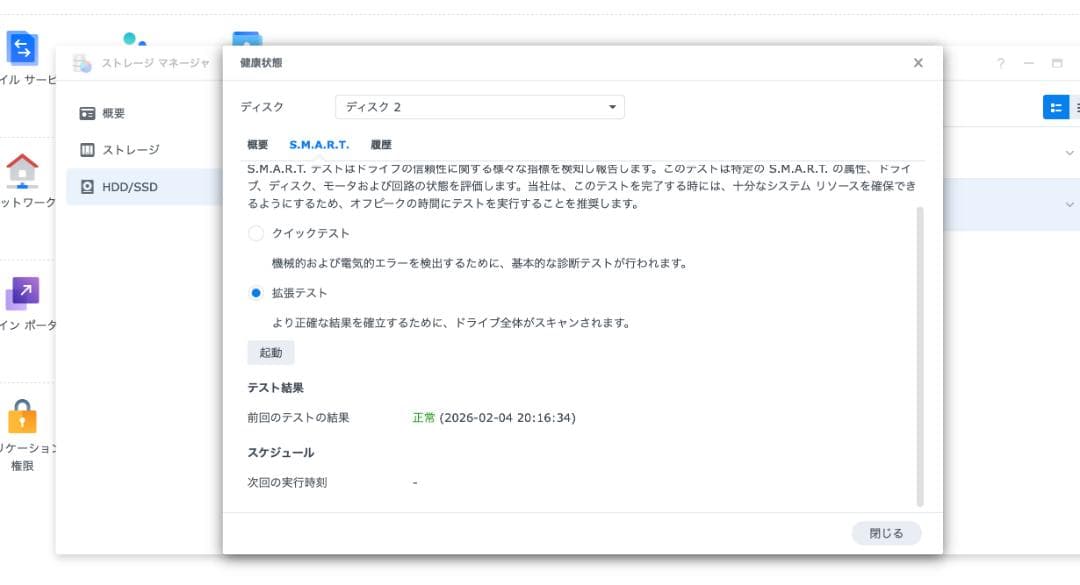
Task: Expand the second drive row chevron
Action: coord(1069,205)
